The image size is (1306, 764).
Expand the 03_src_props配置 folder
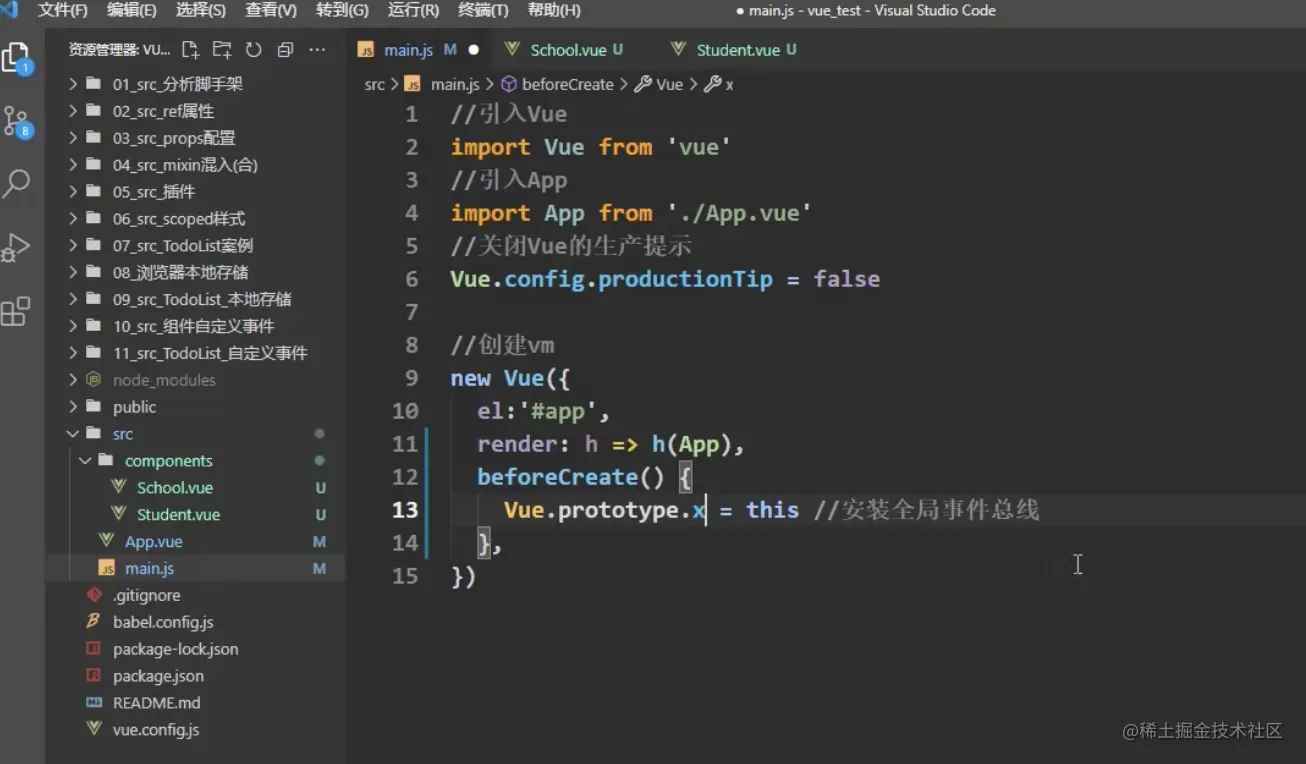(73, 138)
